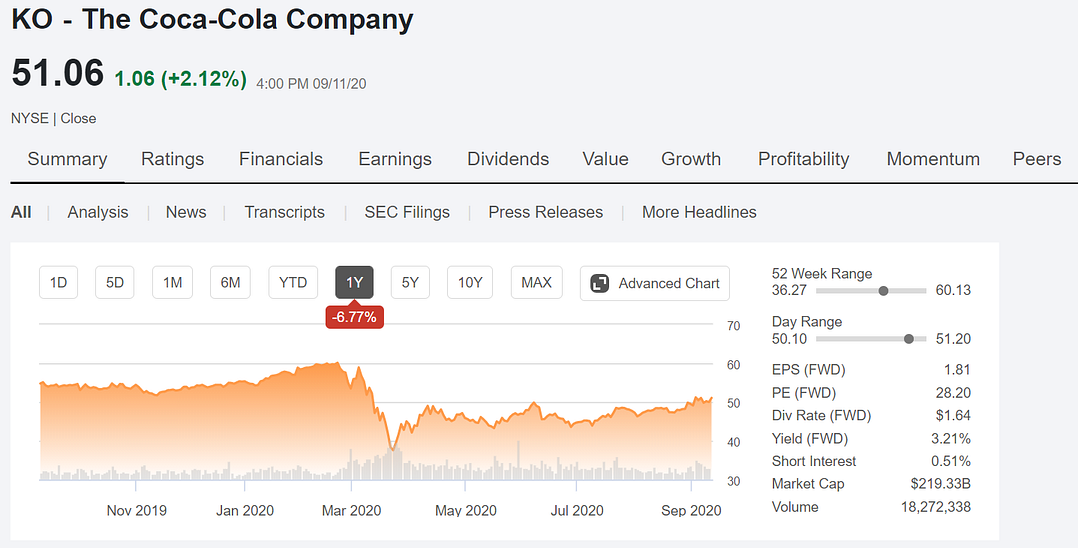This screenshot has height=548, width=1078.
Task: Show the Transcripts headlines
Action: [x=285, y=212]
